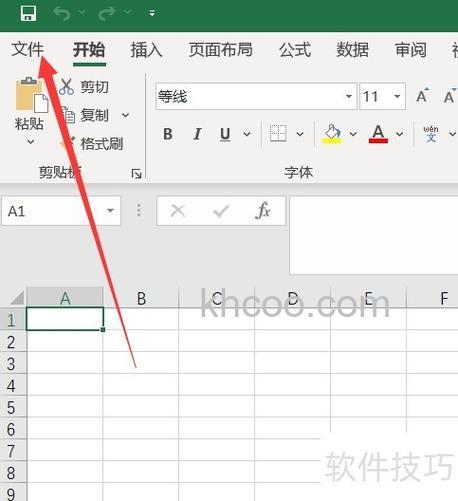Click the Increase Font Size icon

422,96
